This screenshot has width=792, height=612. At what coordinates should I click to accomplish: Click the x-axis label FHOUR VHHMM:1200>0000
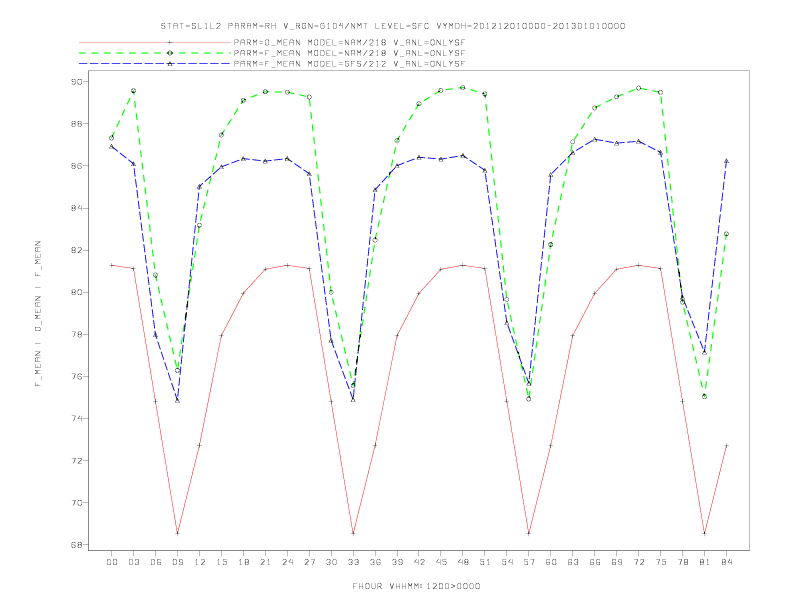[416, 586]
